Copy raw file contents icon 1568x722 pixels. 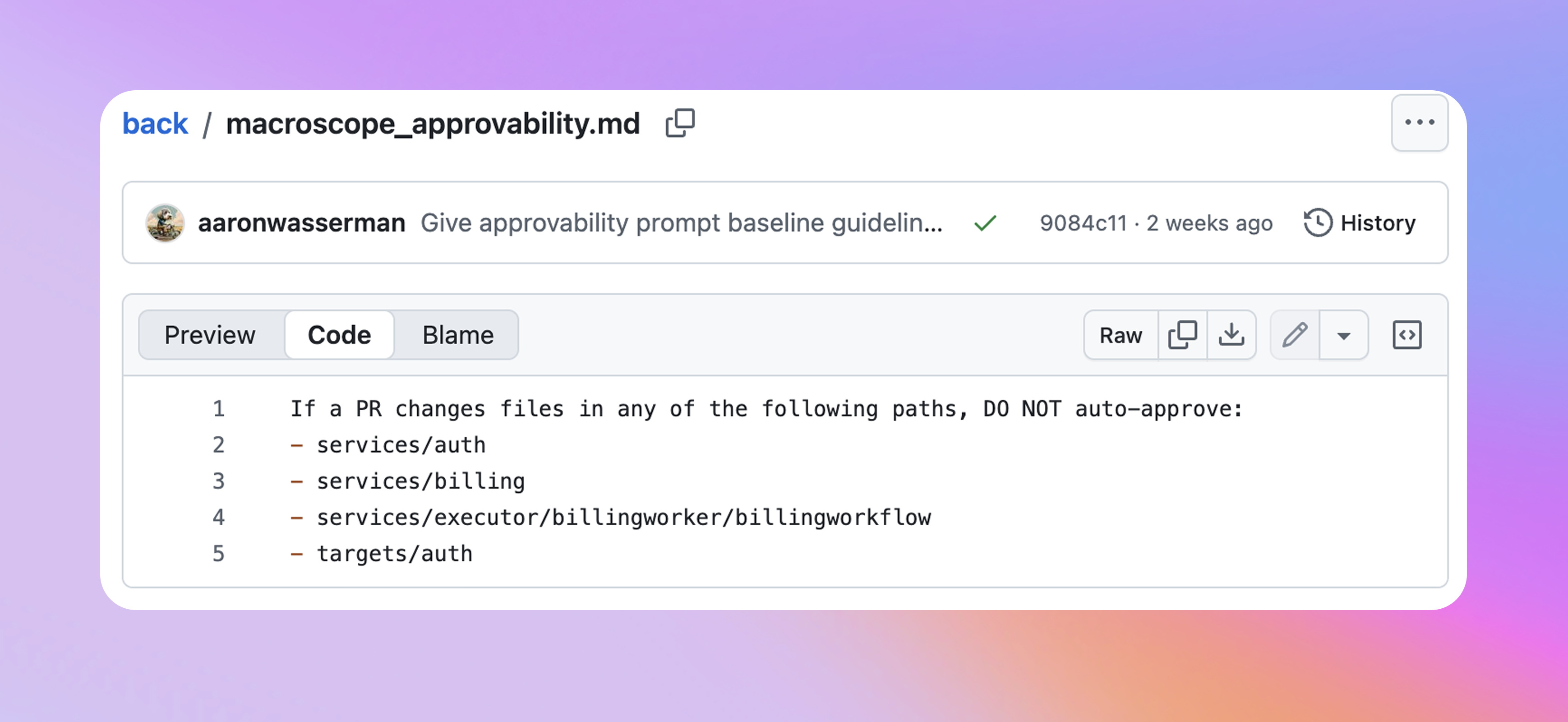coord(1182,335)
